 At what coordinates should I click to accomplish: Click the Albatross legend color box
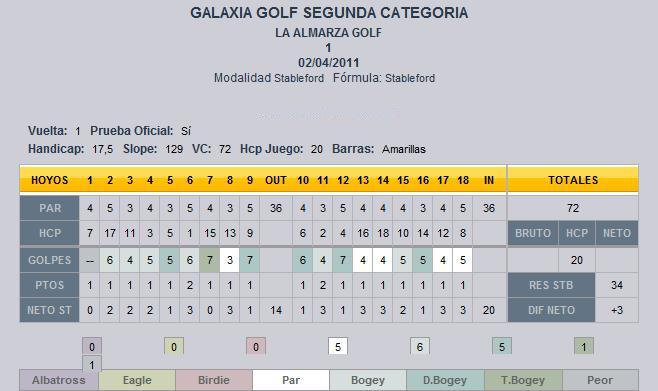(x=59, y=380)
